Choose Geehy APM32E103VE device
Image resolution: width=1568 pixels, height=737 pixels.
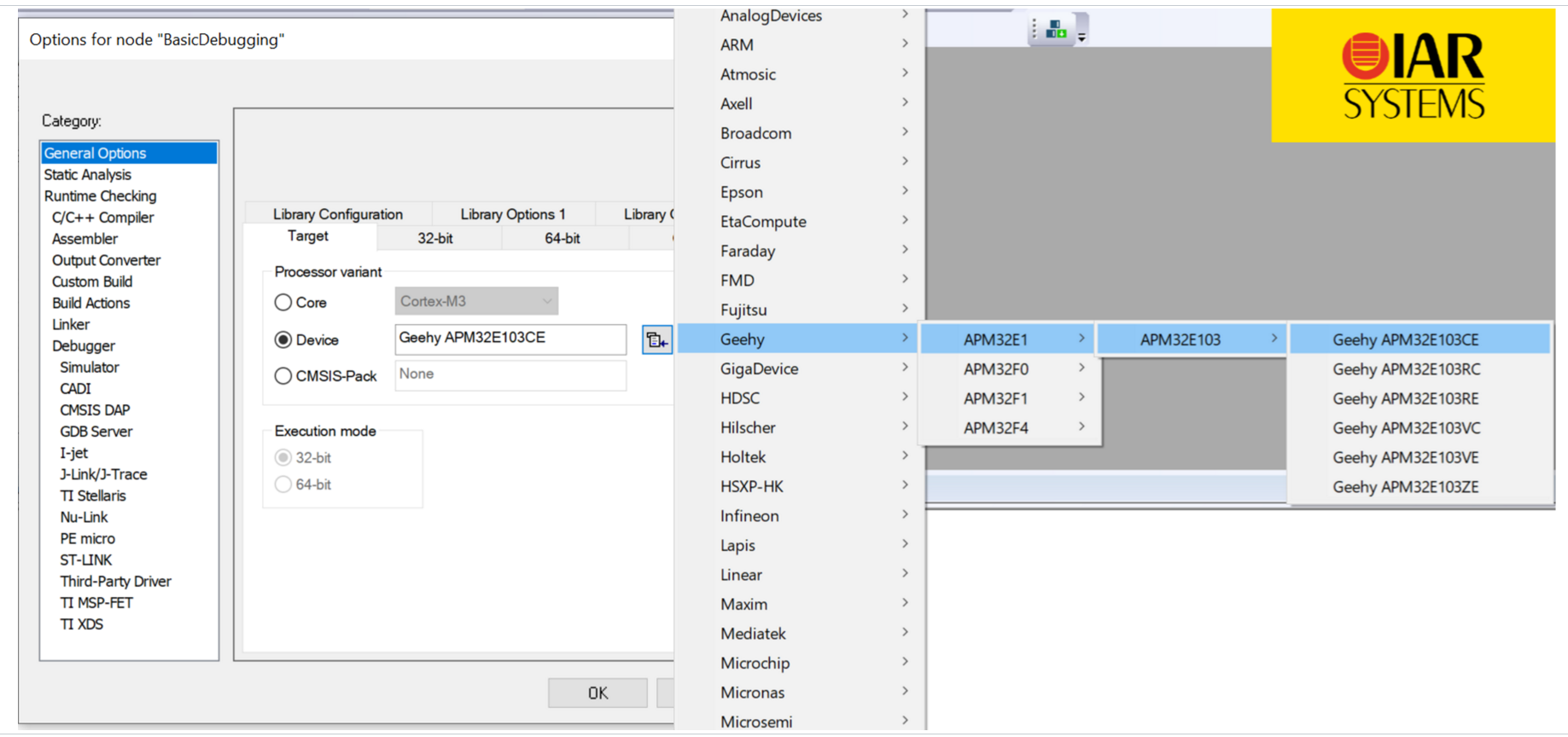(1420, 457)
